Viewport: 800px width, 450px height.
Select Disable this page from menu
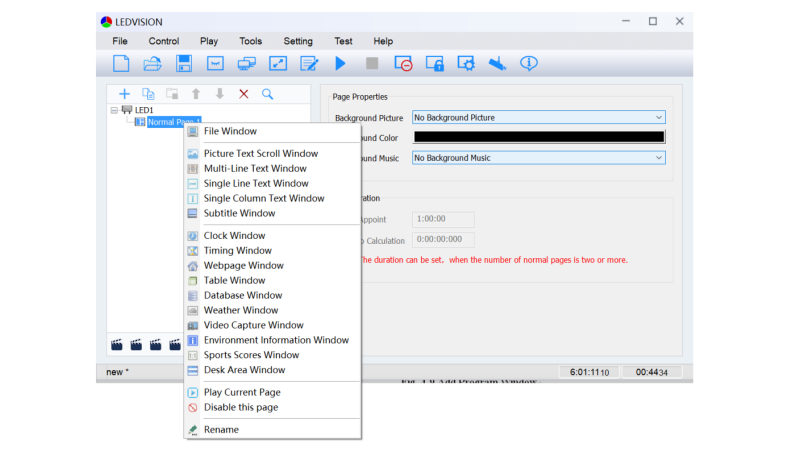[x=272, y=407]
